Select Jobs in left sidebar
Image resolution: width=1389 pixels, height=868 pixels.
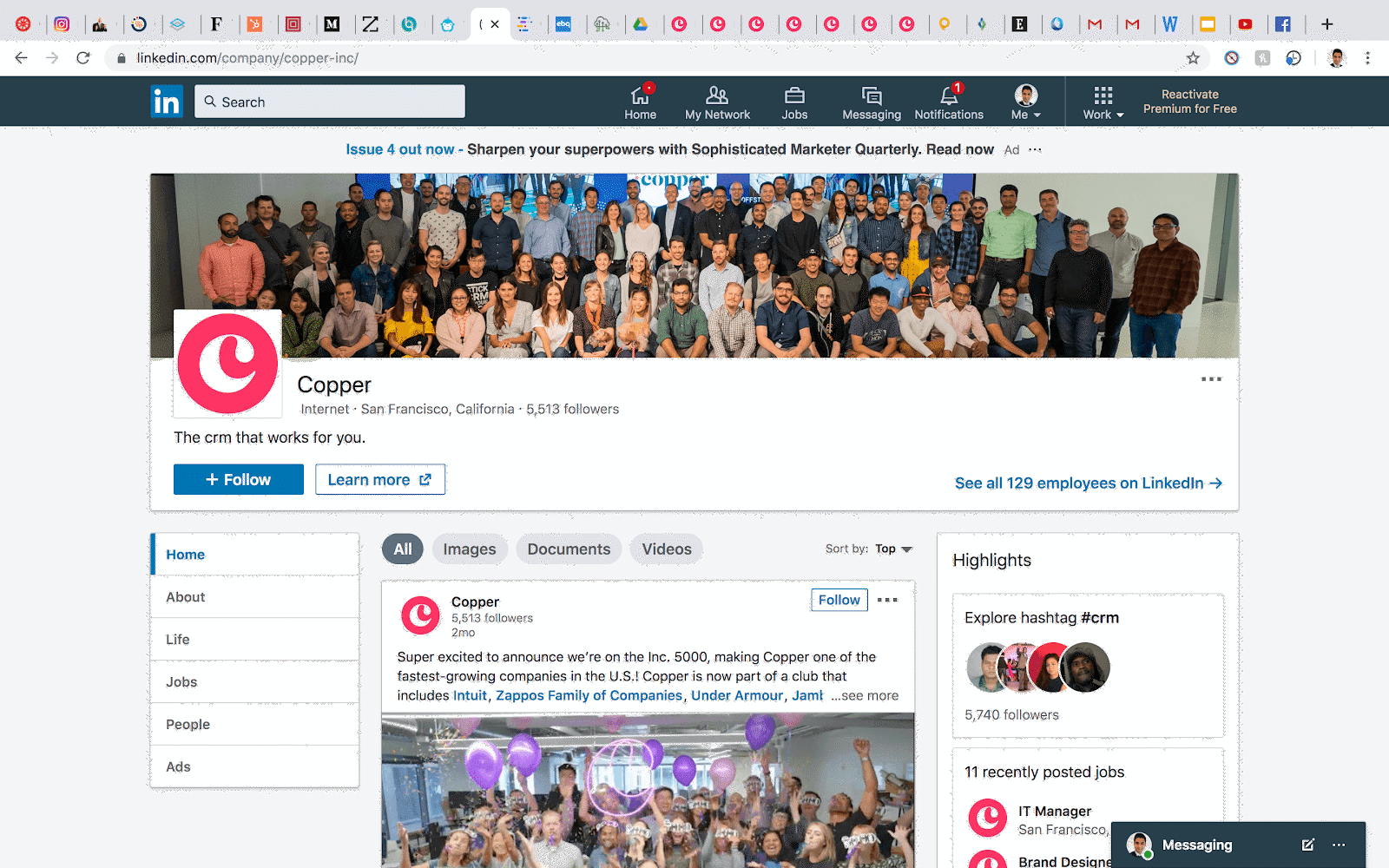tap(254, 682)
